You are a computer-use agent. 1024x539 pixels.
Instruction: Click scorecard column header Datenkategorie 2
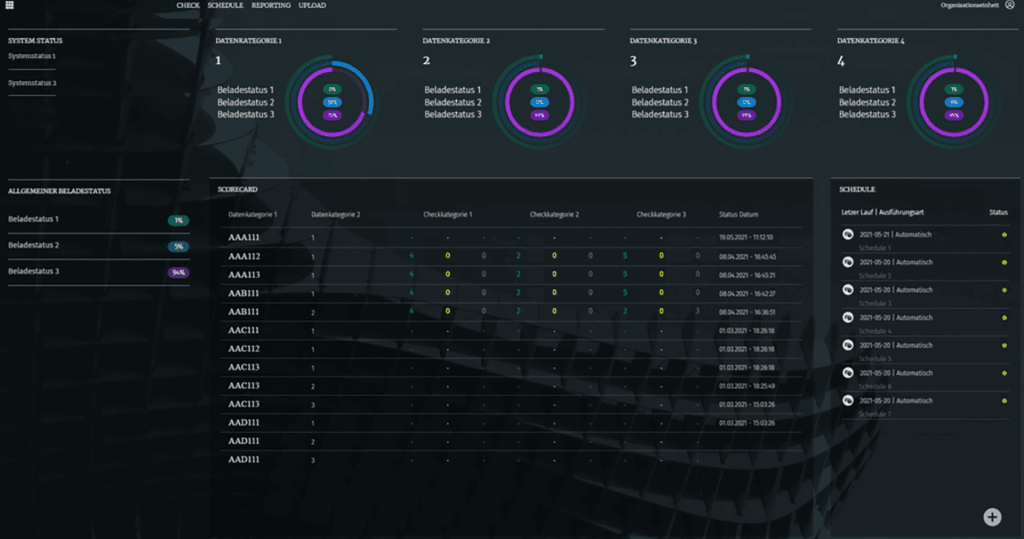[336, 214]
